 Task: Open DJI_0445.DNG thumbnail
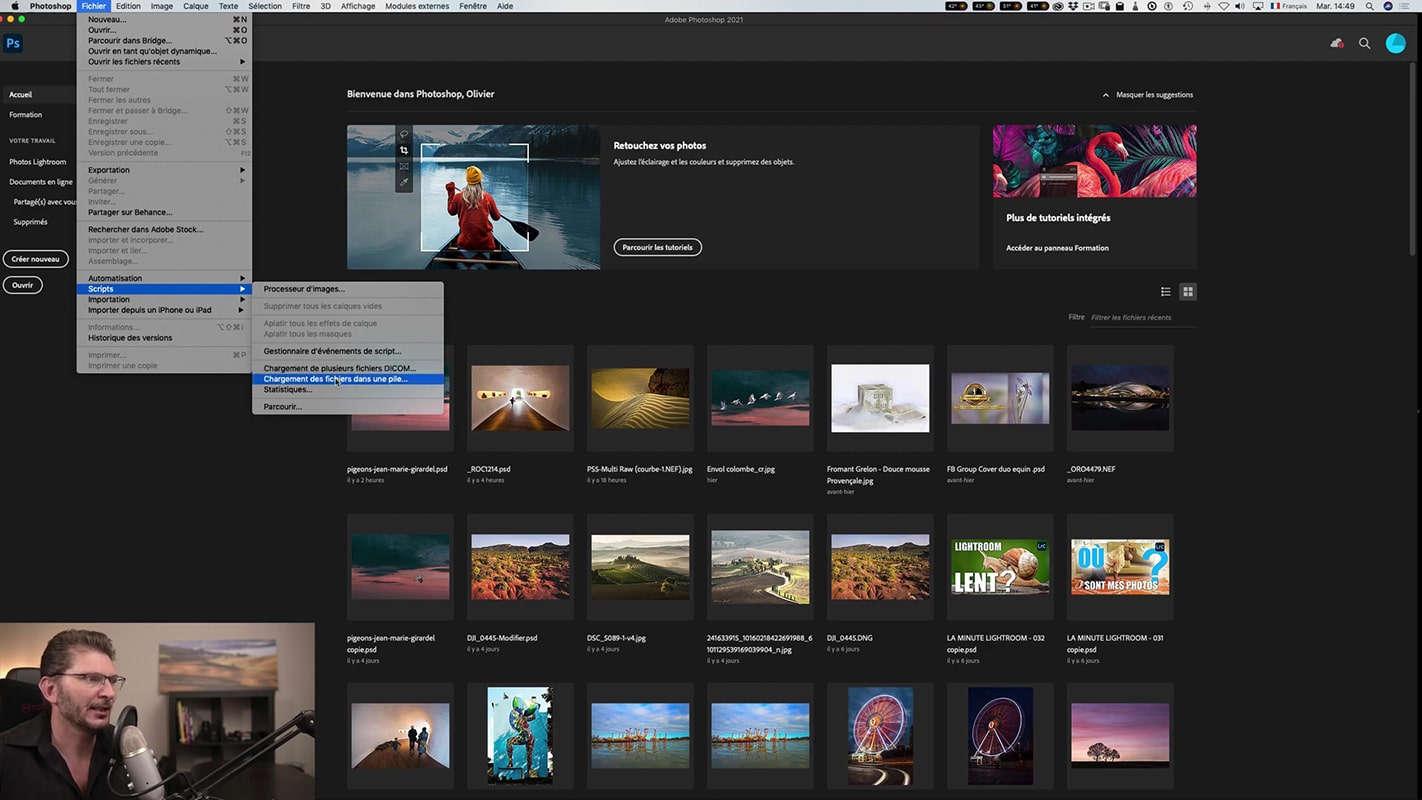click(x=880, y=567)
